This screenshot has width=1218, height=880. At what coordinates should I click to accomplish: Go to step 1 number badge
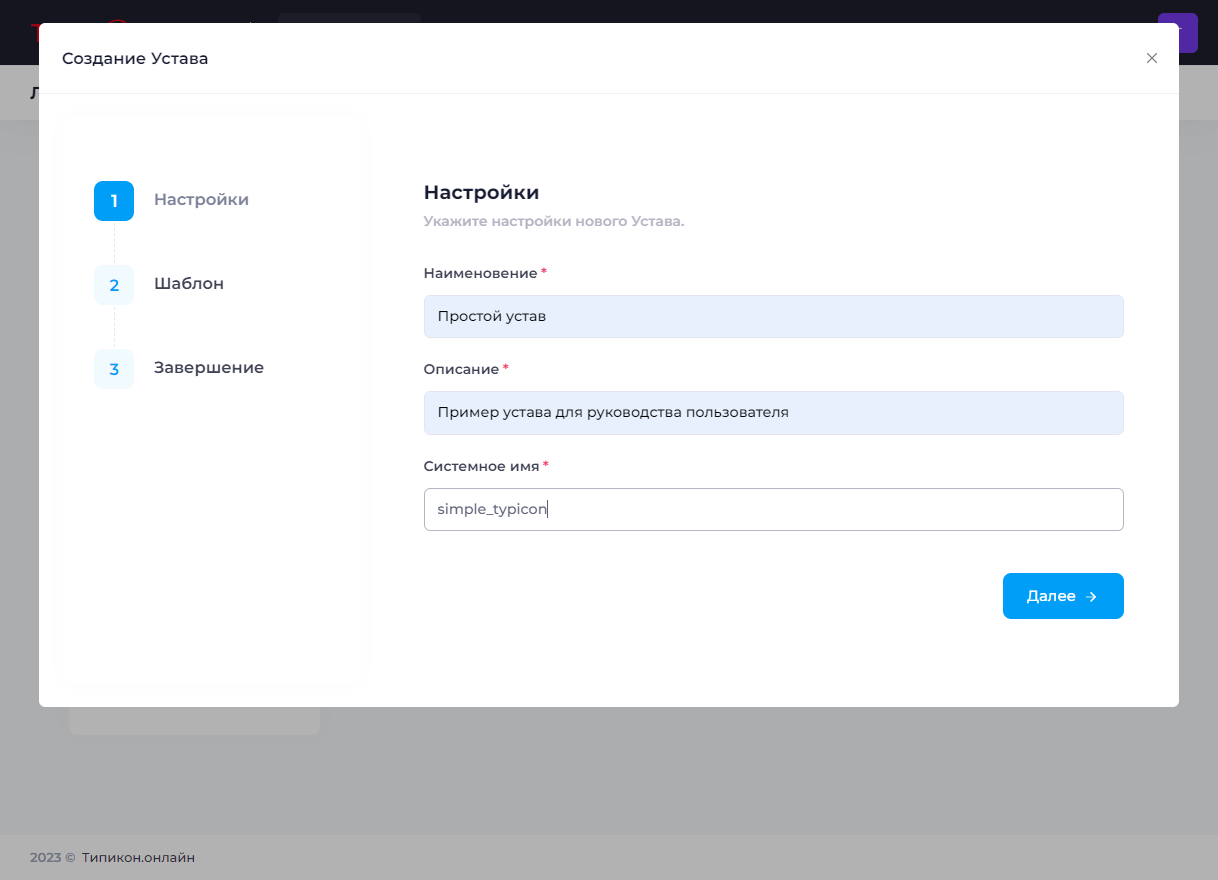[114, 201]
